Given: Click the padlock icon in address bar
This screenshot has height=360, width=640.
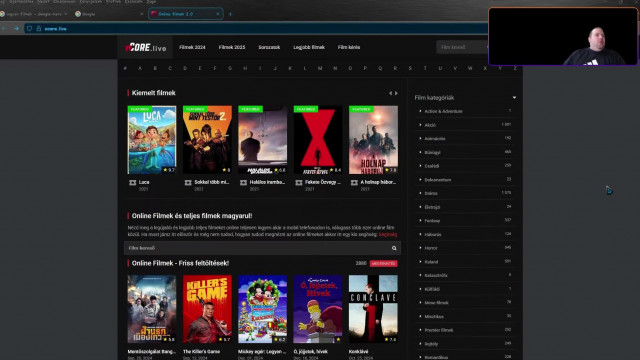Looking at the screenshot, I should tap(39, 29).
